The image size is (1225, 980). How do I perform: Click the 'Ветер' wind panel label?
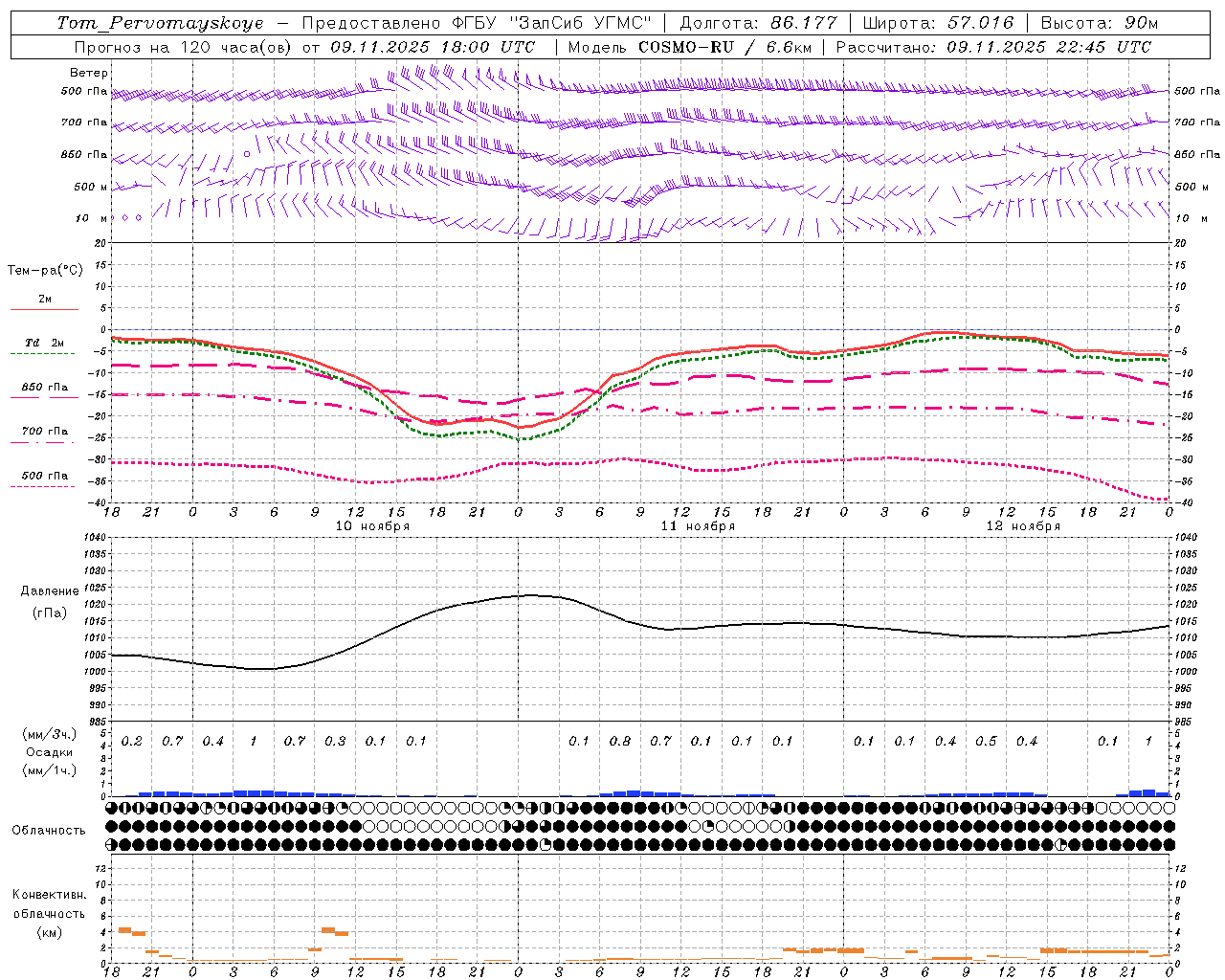click(89, 73)
